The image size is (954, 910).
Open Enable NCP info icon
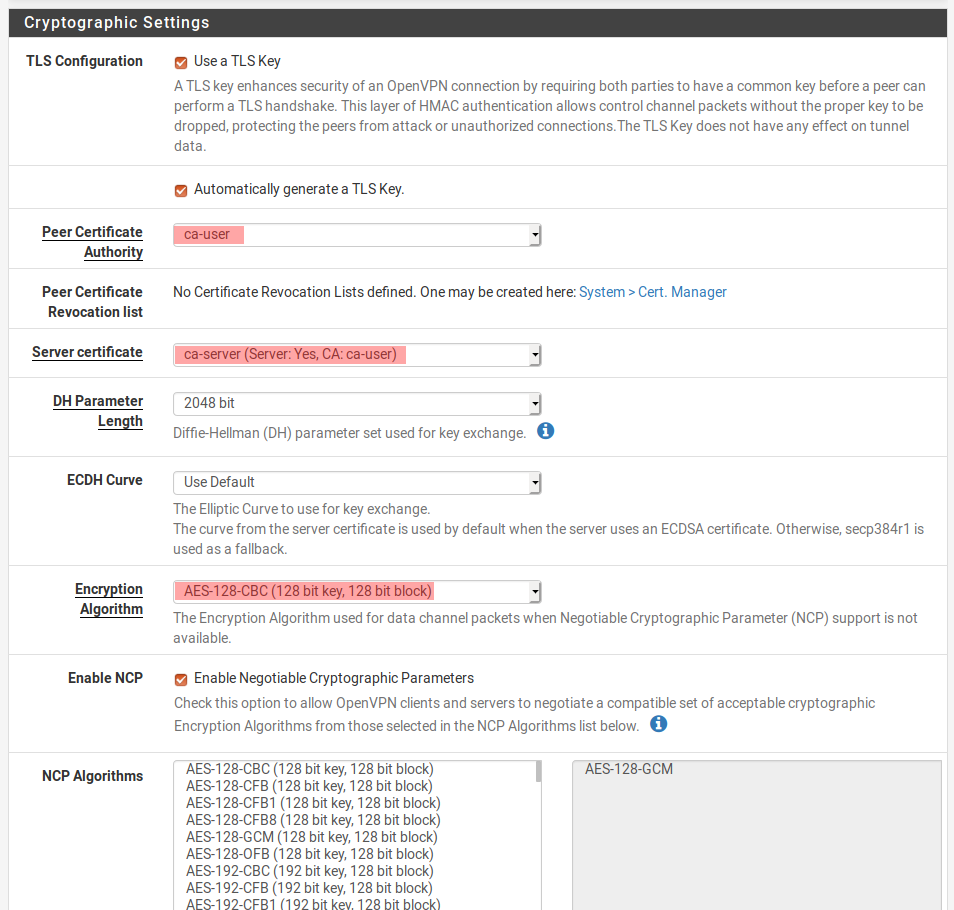658,724
